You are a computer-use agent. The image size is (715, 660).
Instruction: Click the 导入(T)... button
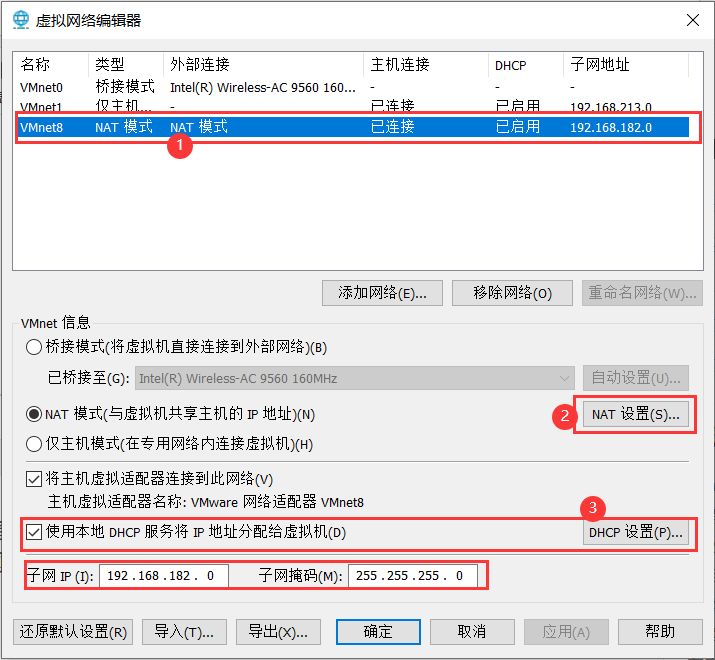pyautogui.click(x=184, y=632)
